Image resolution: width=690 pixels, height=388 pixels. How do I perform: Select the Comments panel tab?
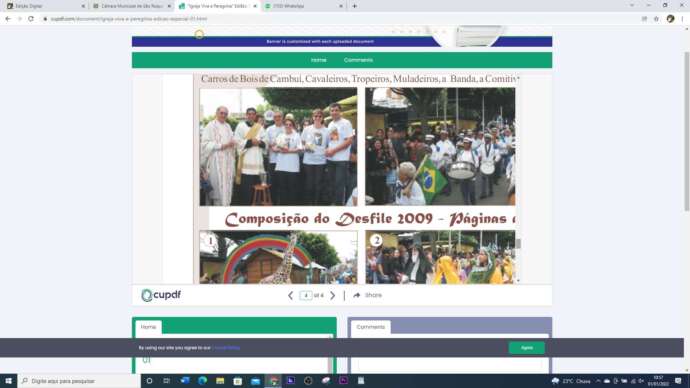tap(371, 327)
